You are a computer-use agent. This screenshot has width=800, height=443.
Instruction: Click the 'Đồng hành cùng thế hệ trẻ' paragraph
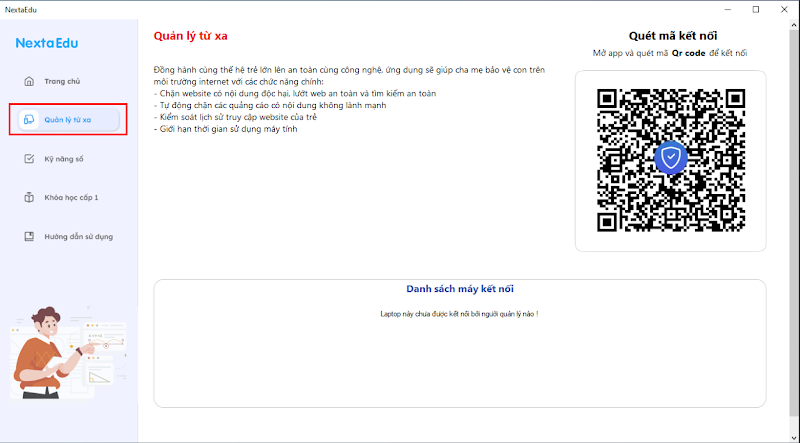[349, 76]
